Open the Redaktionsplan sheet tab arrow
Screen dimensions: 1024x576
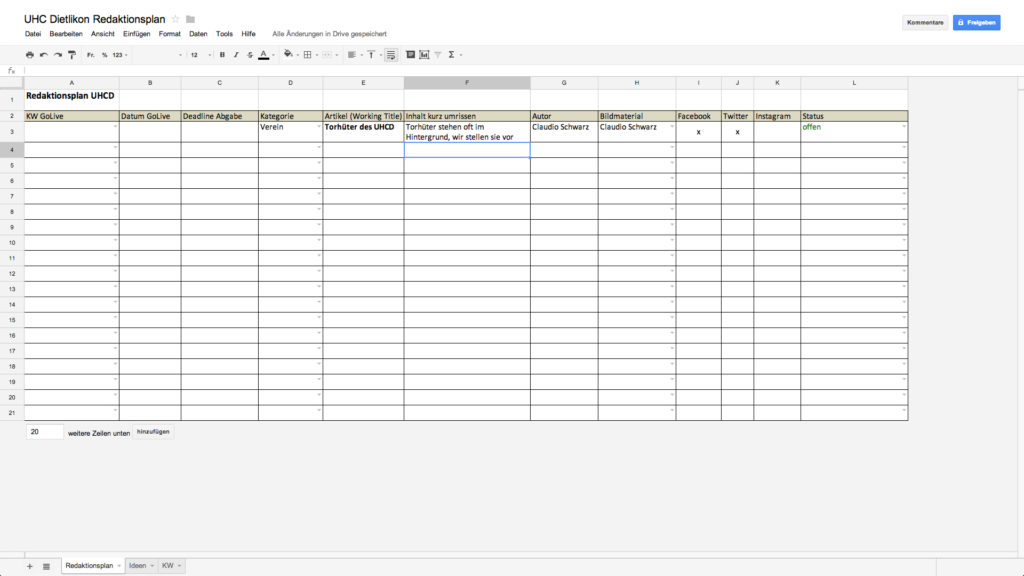(x=119, y=566)
